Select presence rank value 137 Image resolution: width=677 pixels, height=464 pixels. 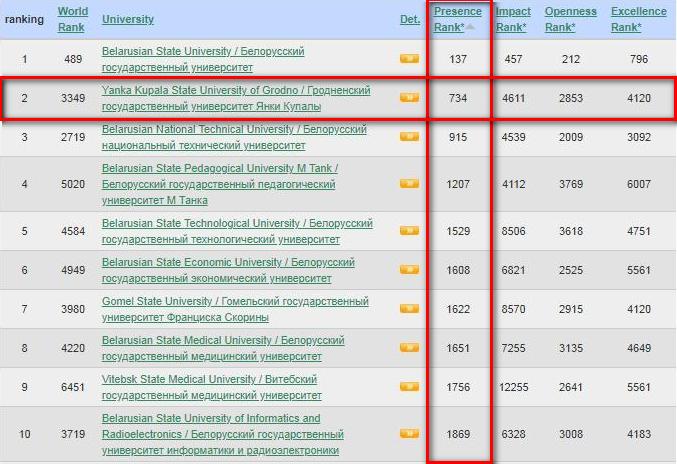pos(458,59)
